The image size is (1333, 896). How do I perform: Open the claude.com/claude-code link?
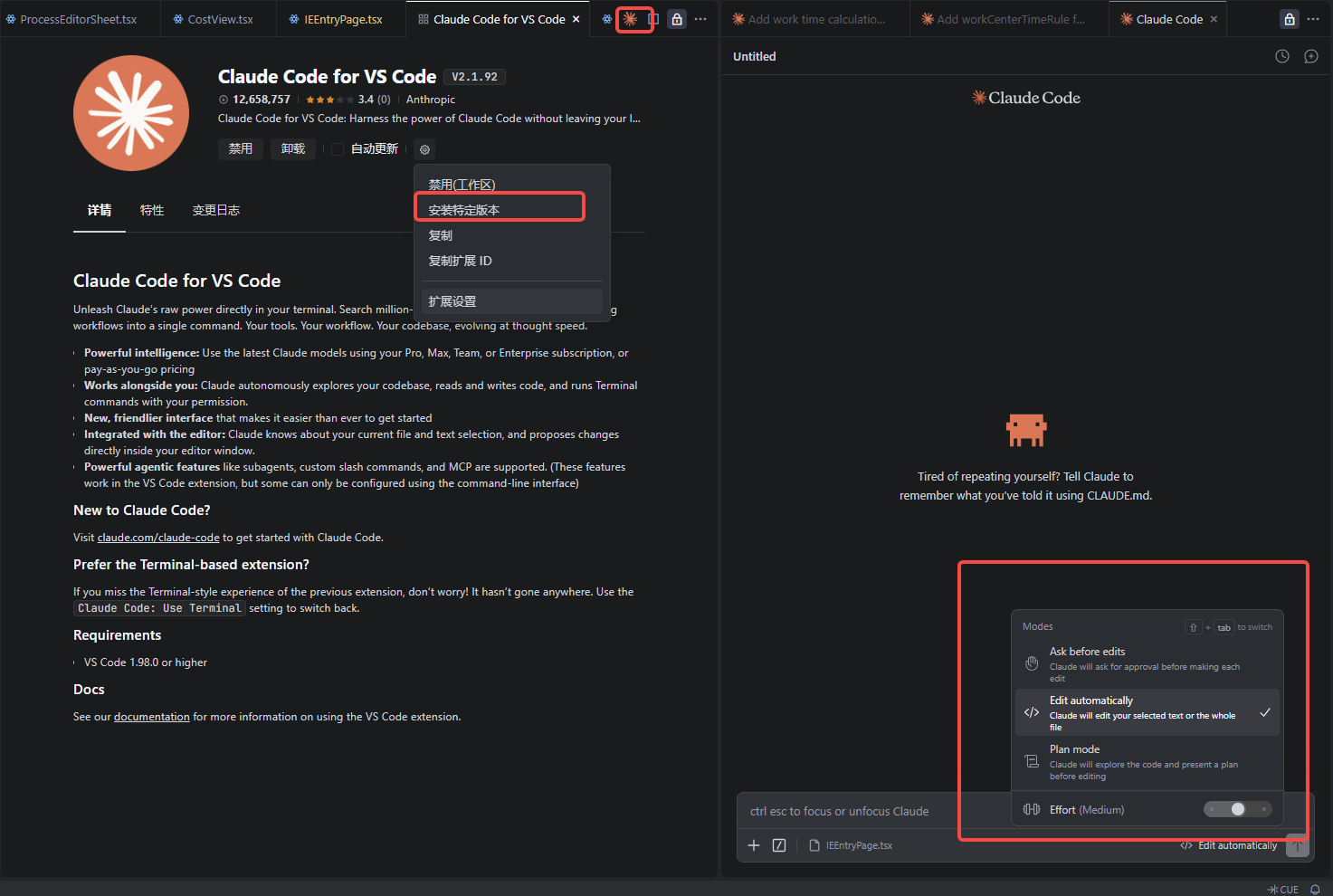tap(158, 538)
